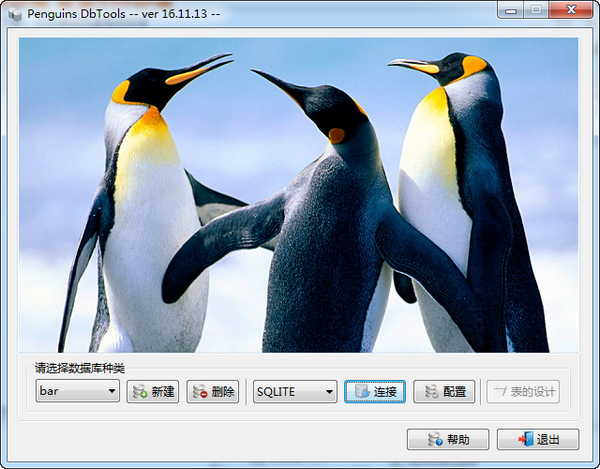Open the 帮助 (Help) button

click(448, 439)
